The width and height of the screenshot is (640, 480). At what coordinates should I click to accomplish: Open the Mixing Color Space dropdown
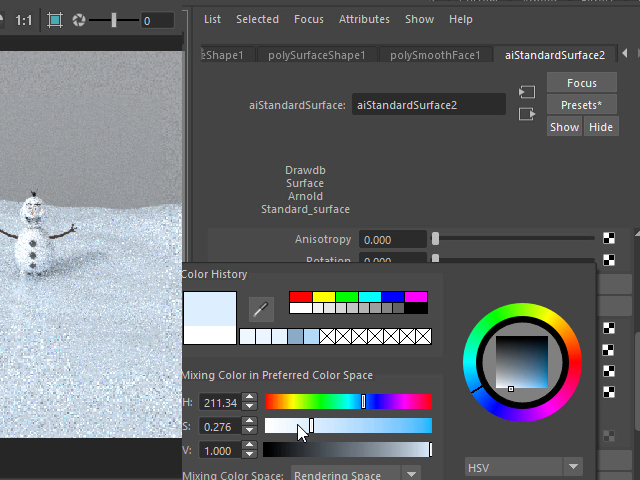[x=355, y=475]
